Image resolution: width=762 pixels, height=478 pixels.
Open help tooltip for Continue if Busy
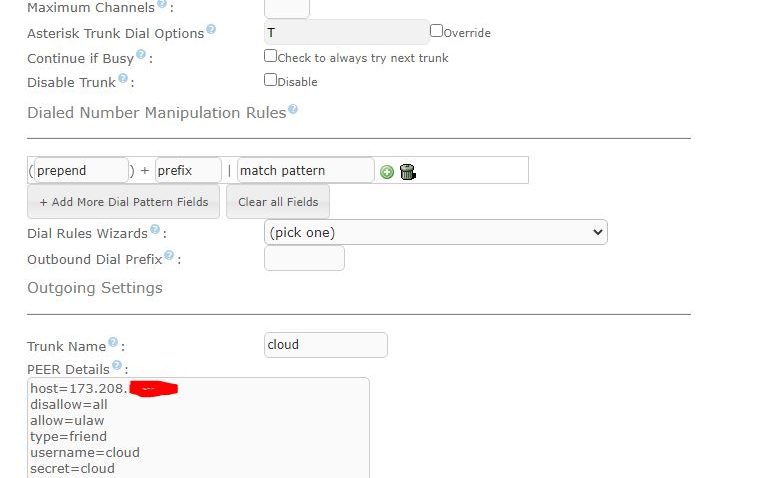141,56
